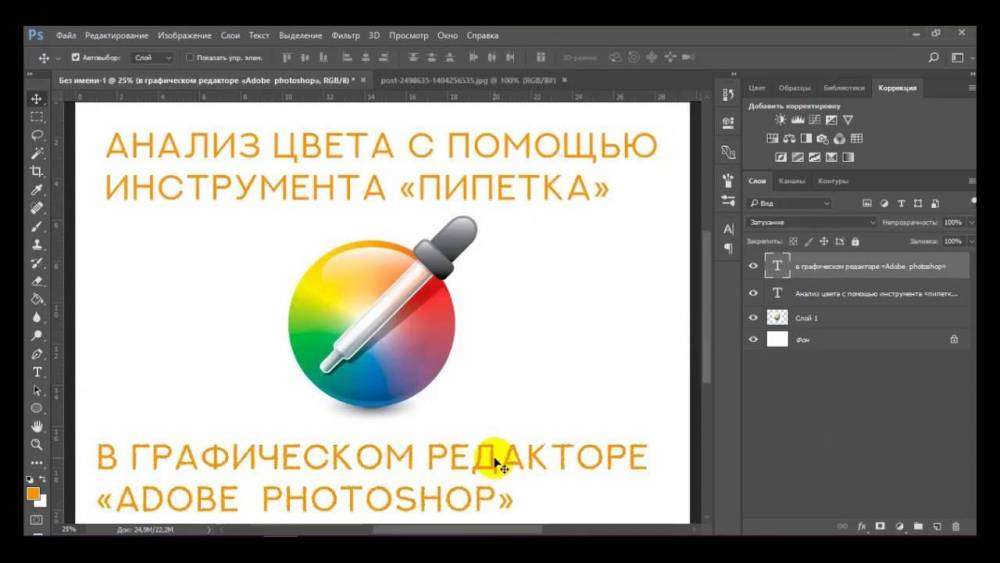Toggle the Автовыбор checkbox

[75, 57]
